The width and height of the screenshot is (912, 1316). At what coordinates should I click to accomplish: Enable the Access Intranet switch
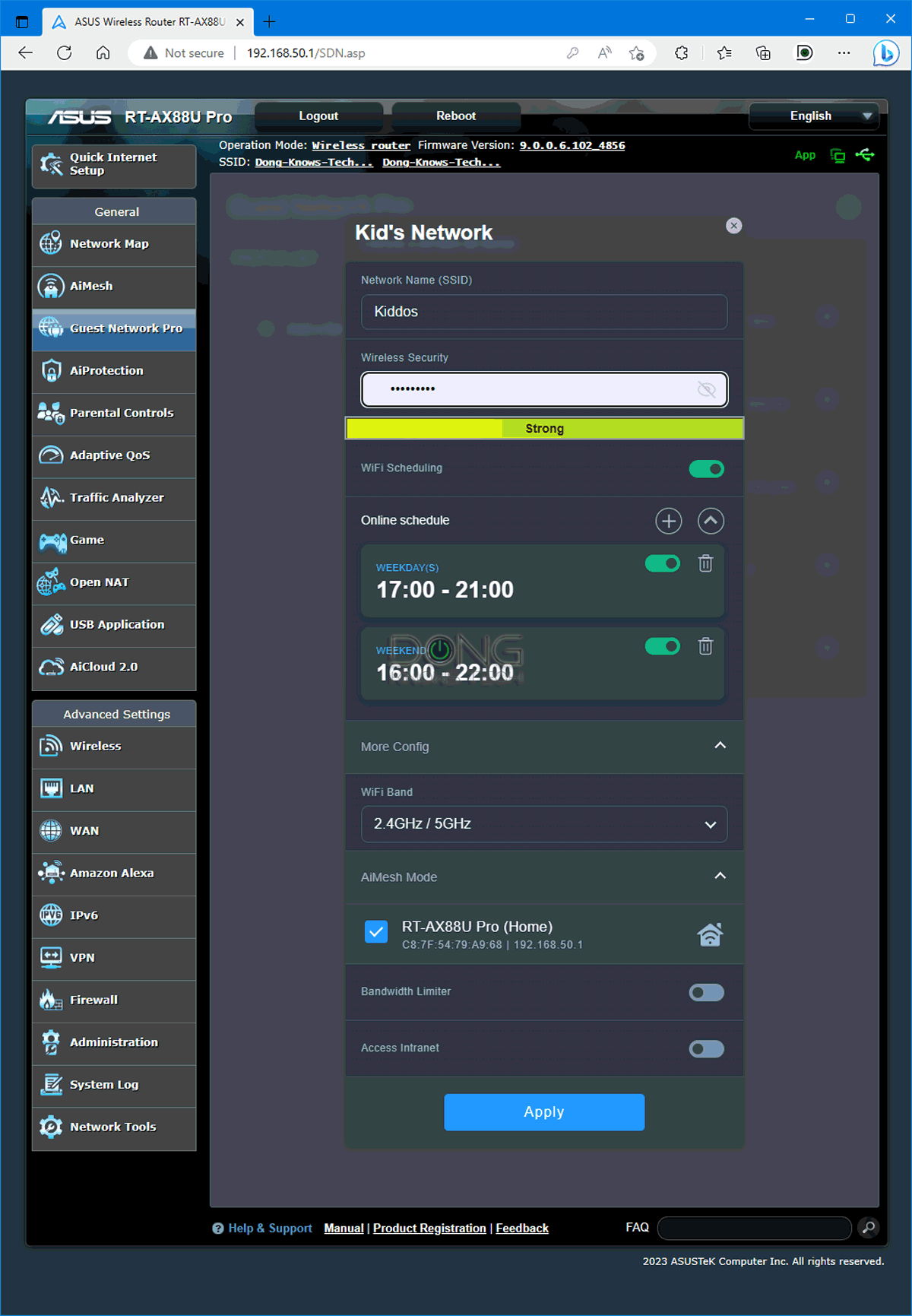pyautogui.click(x=707, y=1049)
